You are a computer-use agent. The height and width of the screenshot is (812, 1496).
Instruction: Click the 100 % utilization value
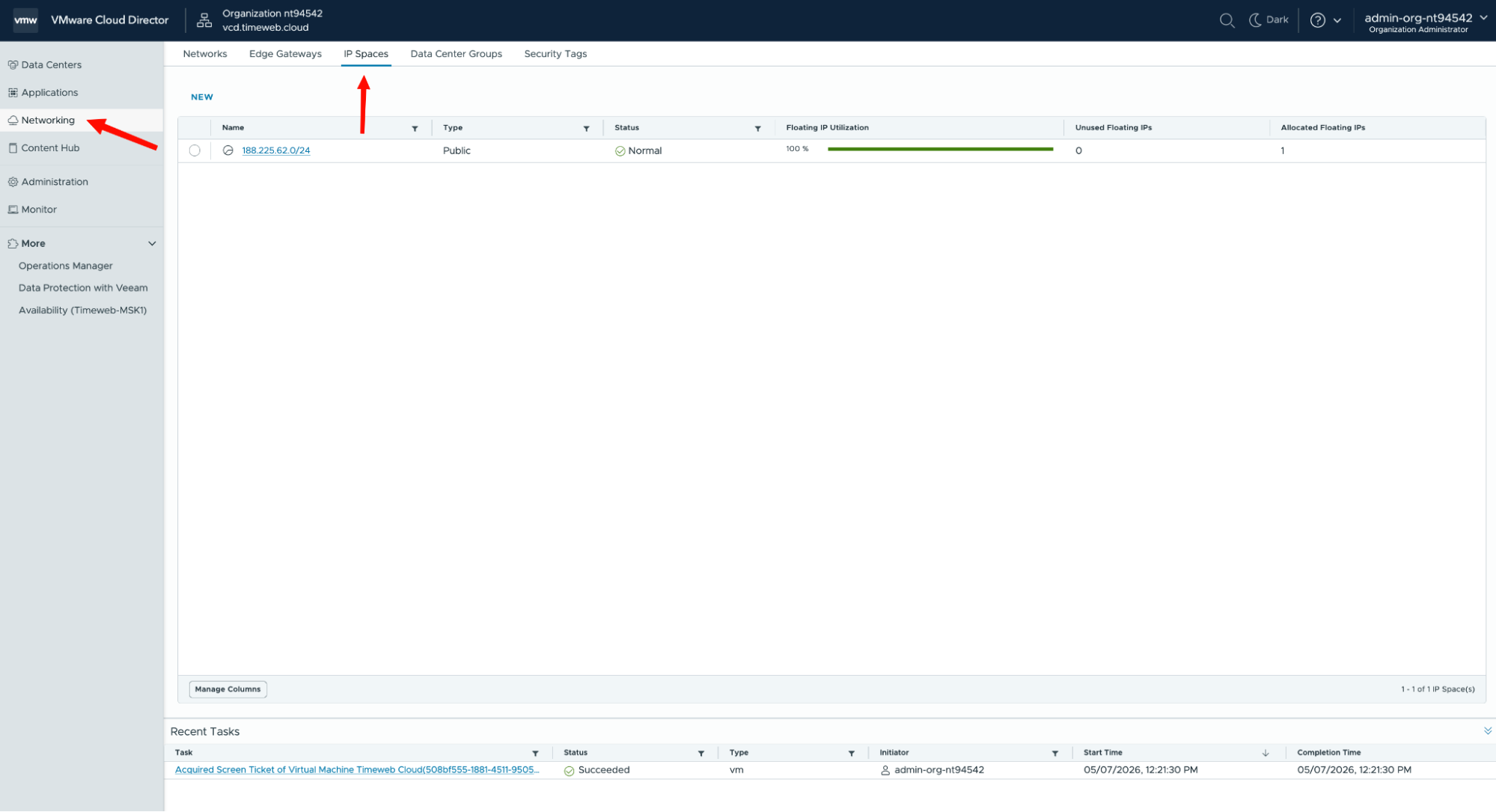pyautogui.click(x=797, y=149)
